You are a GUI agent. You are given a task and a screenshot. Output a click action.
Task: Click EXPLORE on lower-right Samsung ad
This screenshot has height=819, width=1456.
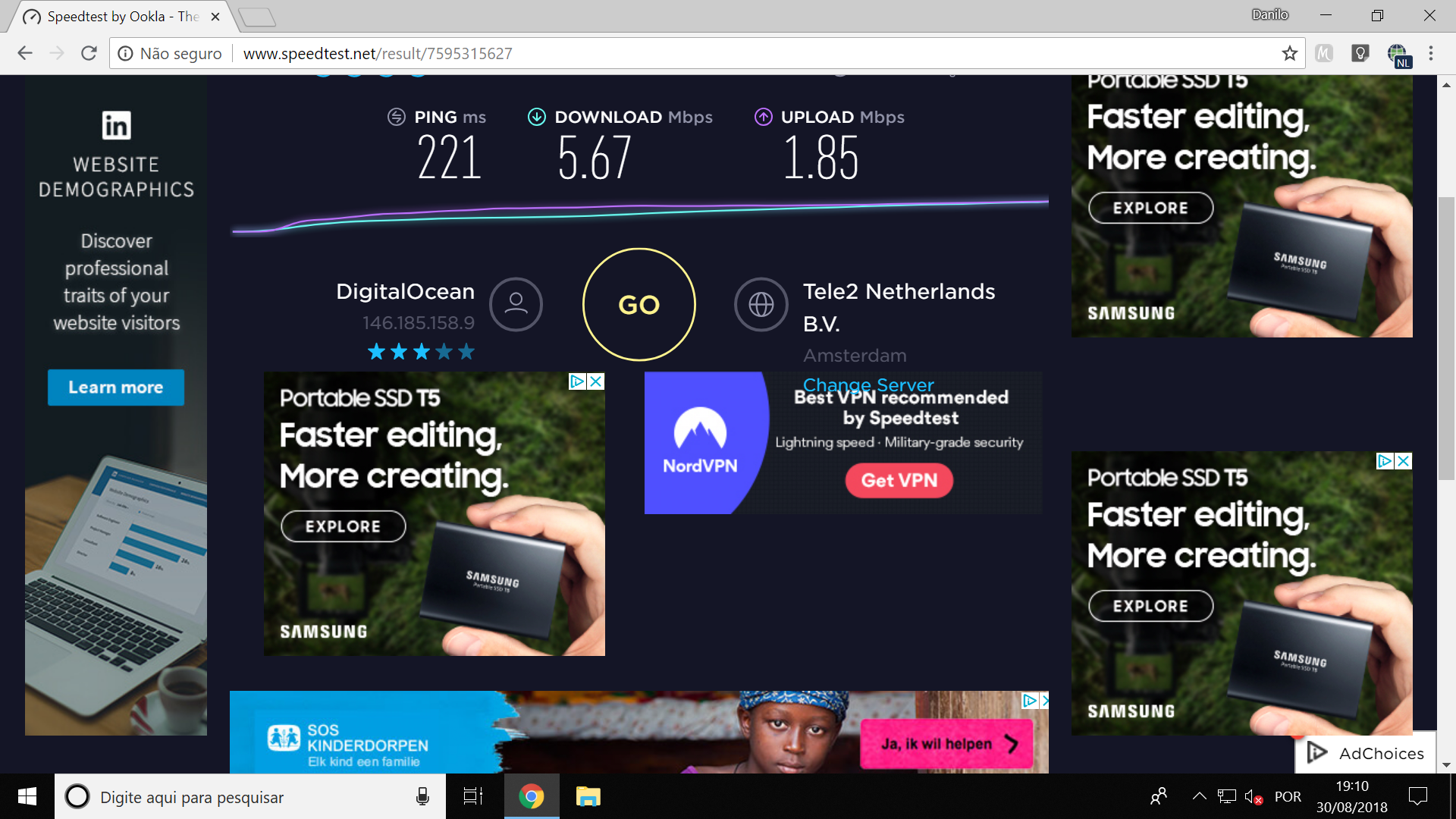click(1151, 606)
